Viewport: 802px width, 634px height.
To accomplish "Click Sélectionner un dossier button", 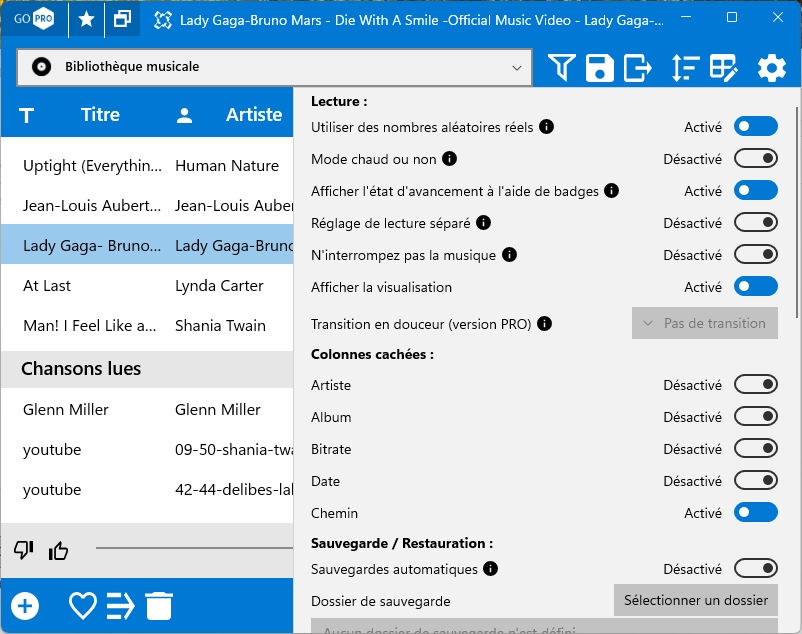I will [x=696, y=600].
